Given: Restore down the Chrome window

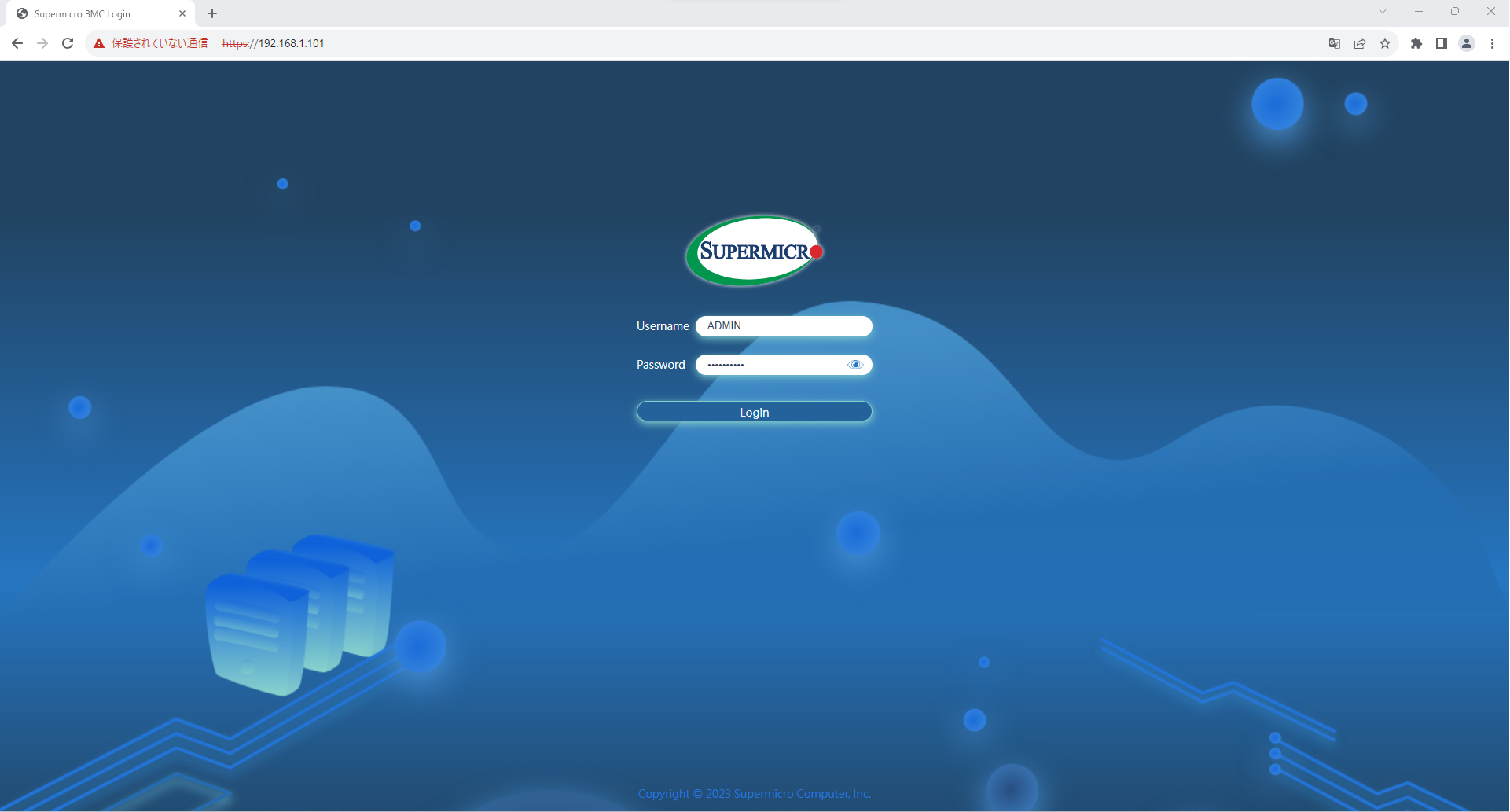Looking at the screenshot, I should (x=1455, y=11).
